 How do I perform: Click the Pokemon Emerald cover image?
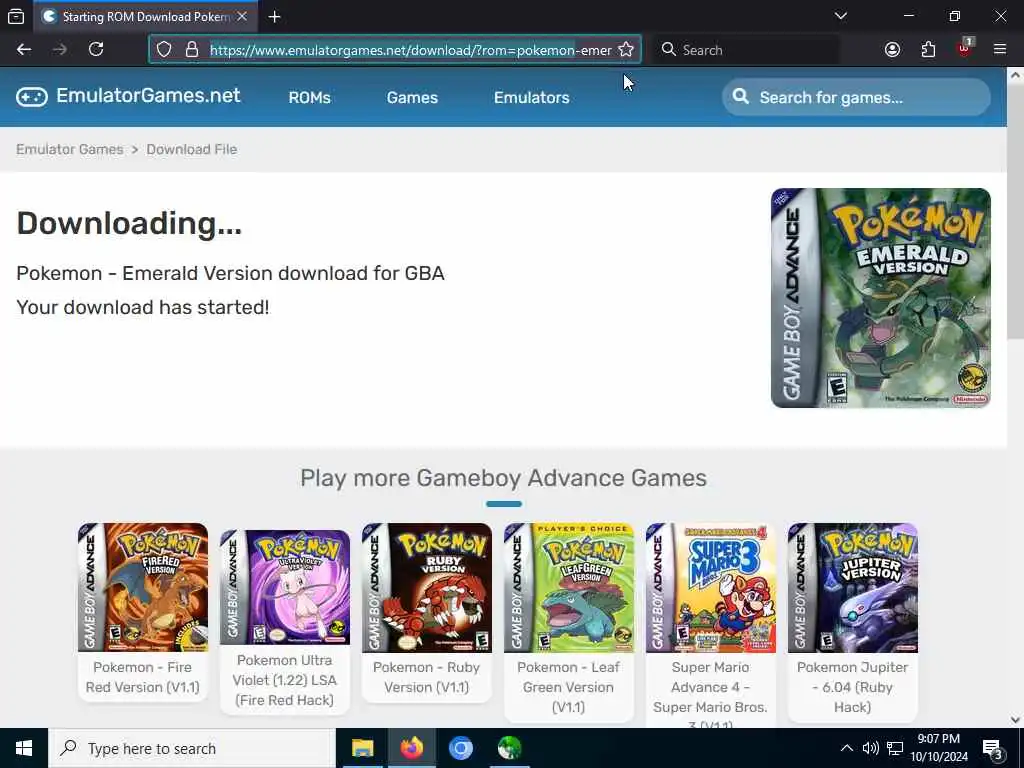(880, 298)
